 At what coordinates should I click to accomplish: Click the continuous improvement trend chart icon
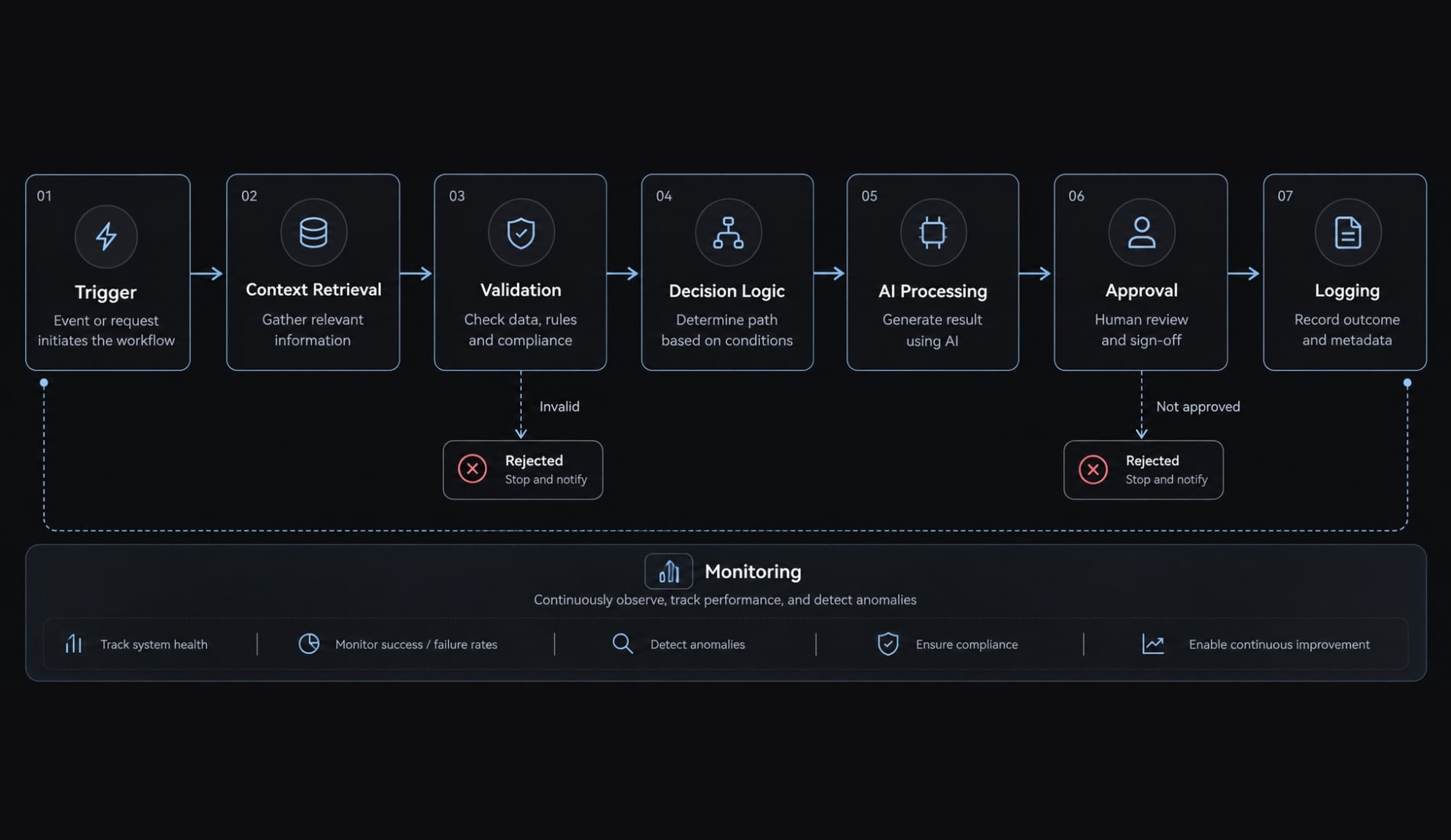1152,644
